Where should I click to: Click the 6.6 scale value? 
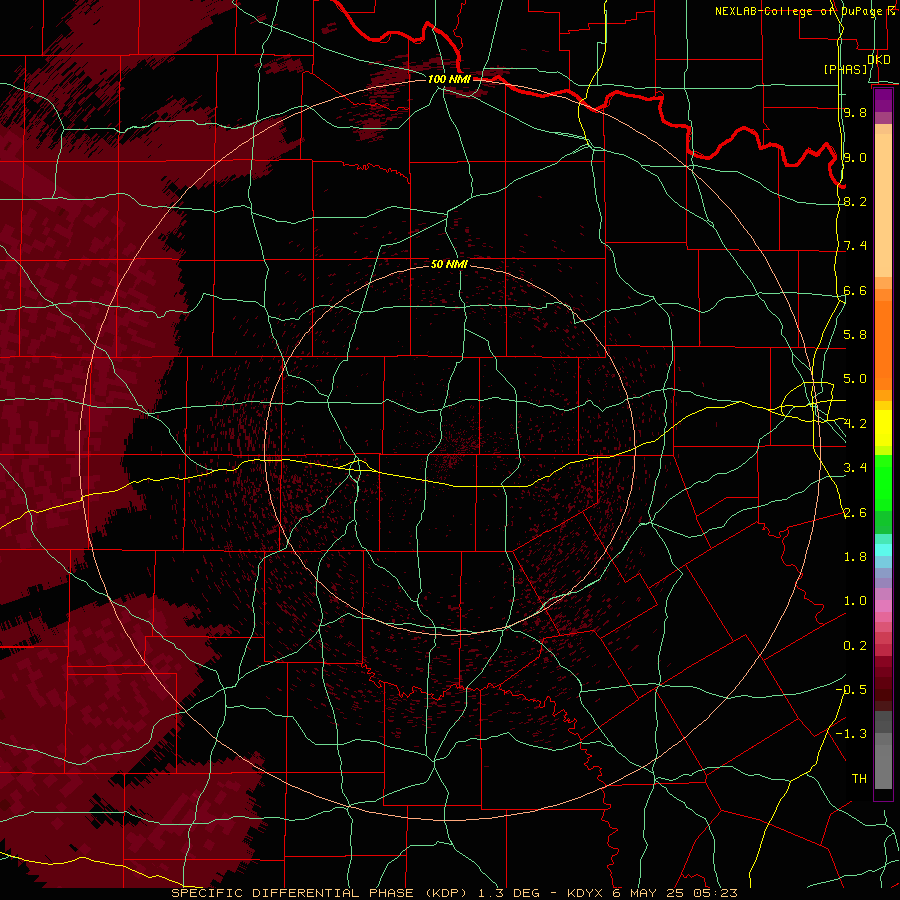pos(855,290)
